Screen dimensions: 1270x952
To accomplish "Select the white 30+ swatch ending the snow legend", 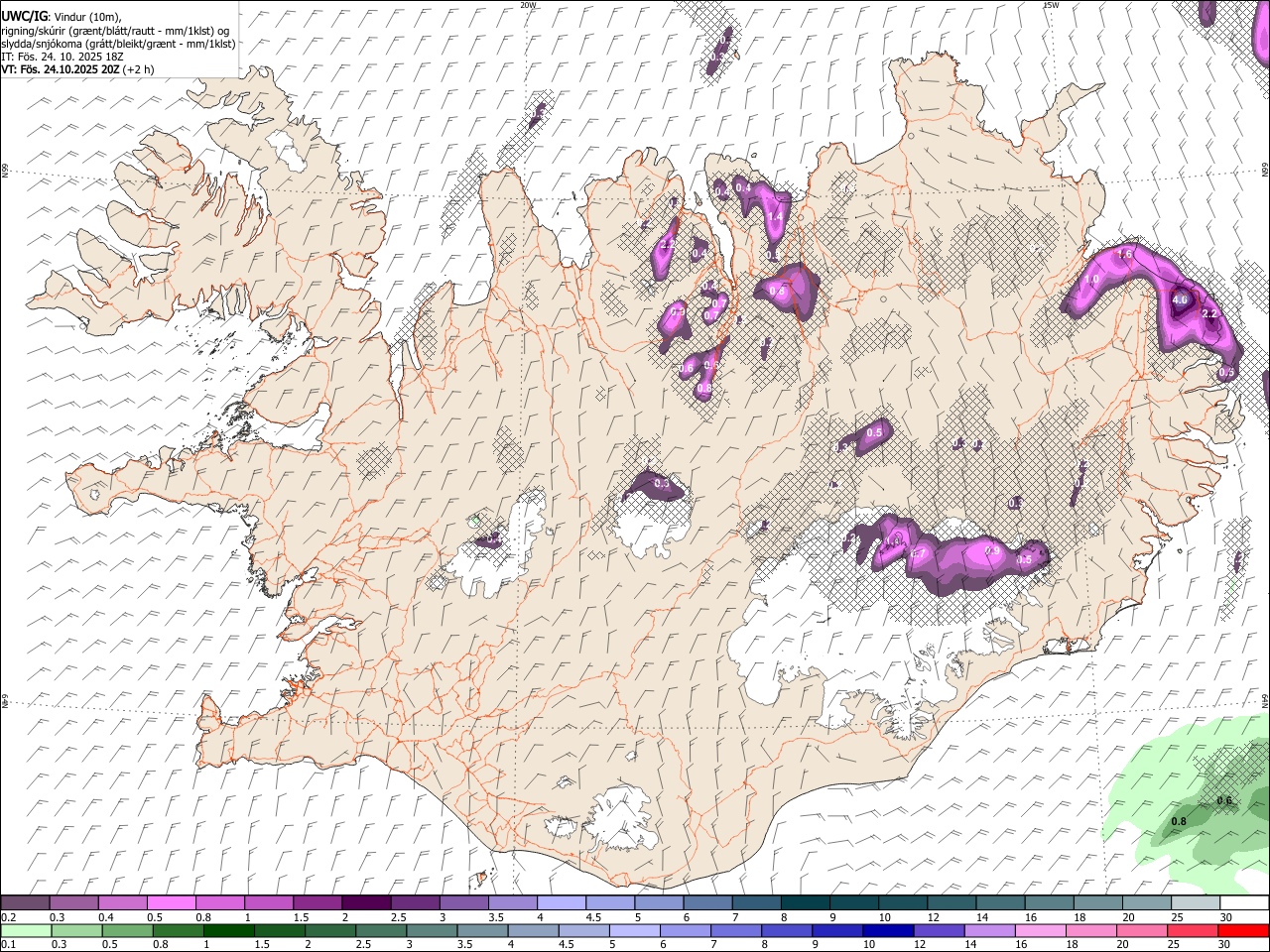I will pyautogui.click(x=1243, y=903).
